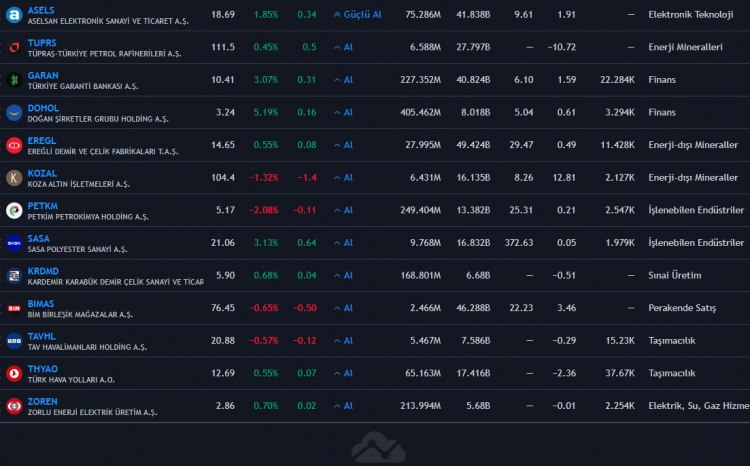Click the 'Güçlü Al' rating for ASELS
Screen dimensions: 750x466
pos(358,15)
